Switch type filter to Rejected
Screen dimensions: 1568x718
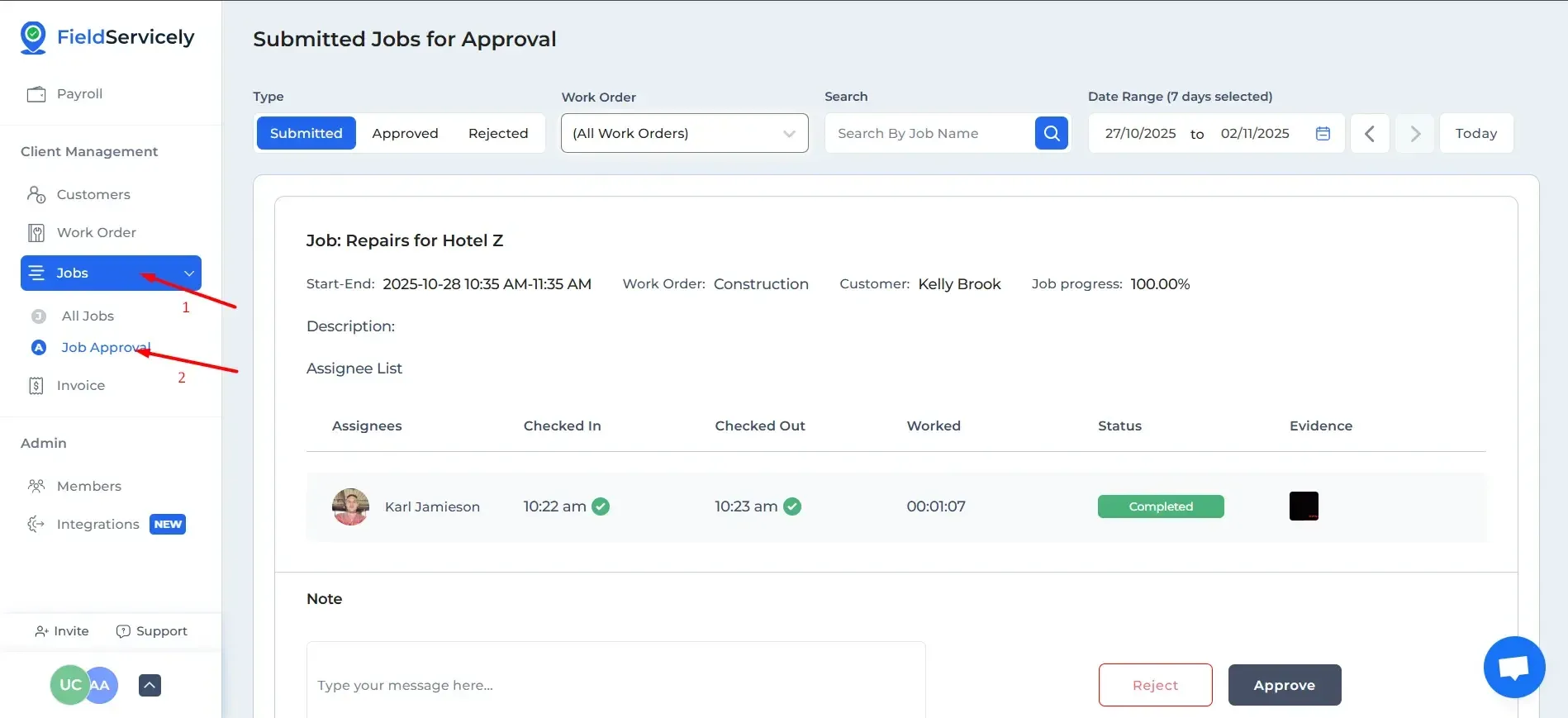(x=497, y=133)
